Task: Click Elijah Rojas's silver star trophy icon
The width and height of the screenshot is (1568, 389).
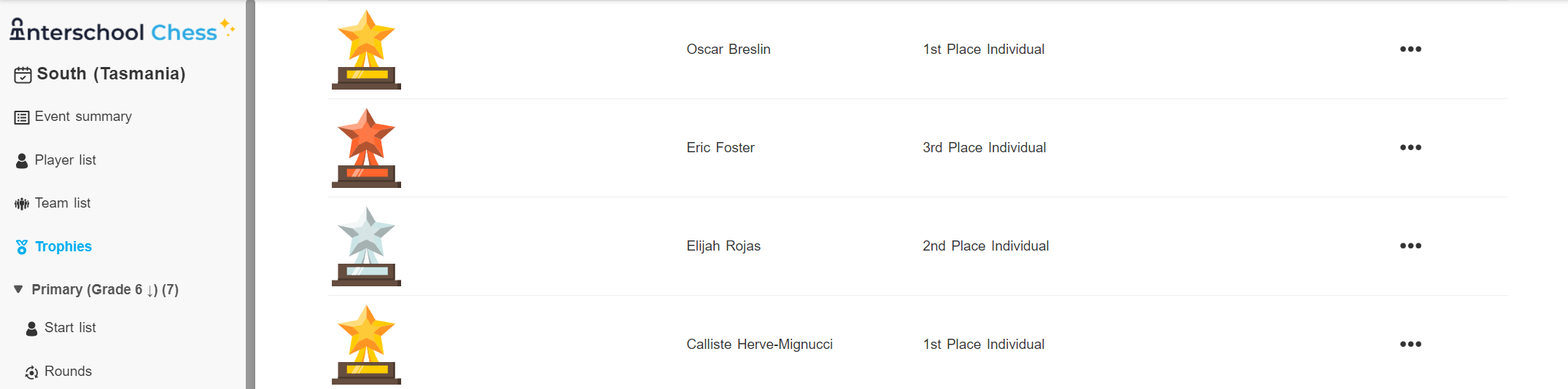Action: (x=366, y=246)
